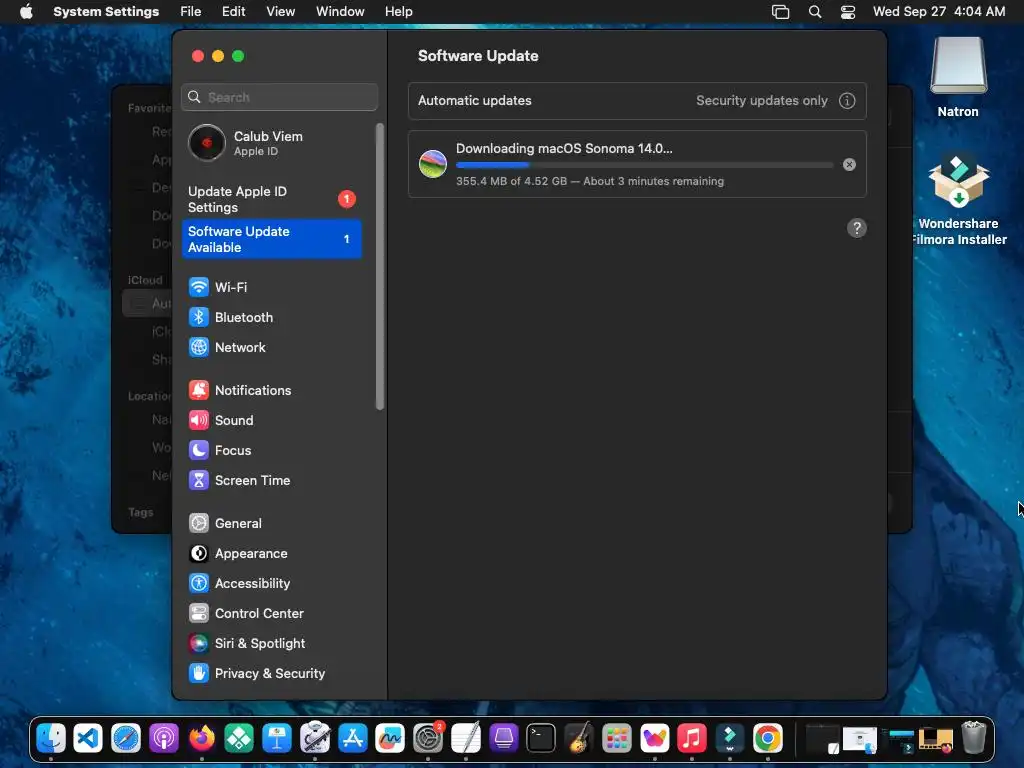The width and height of the screenshot is (1024, 768).
Task: Select Wondershare Filmora Installer on desktop
Action: coord(958,200)
